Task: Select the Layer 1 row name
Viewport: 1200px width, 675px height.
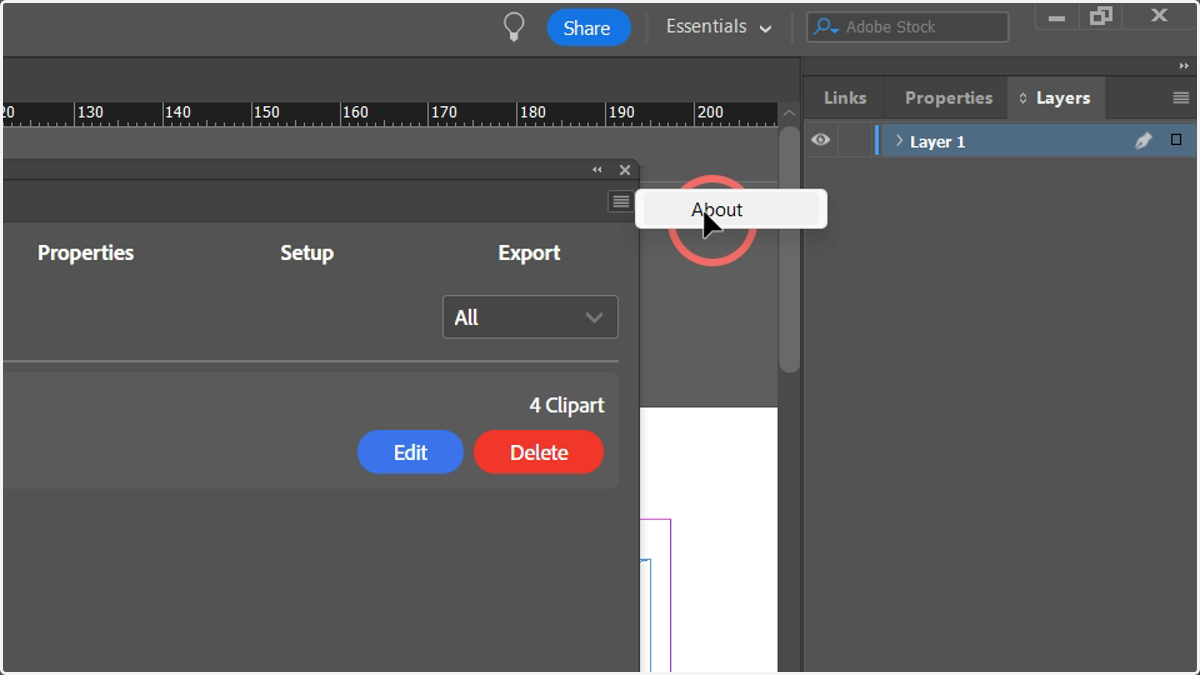Action: tap(937, 142)
